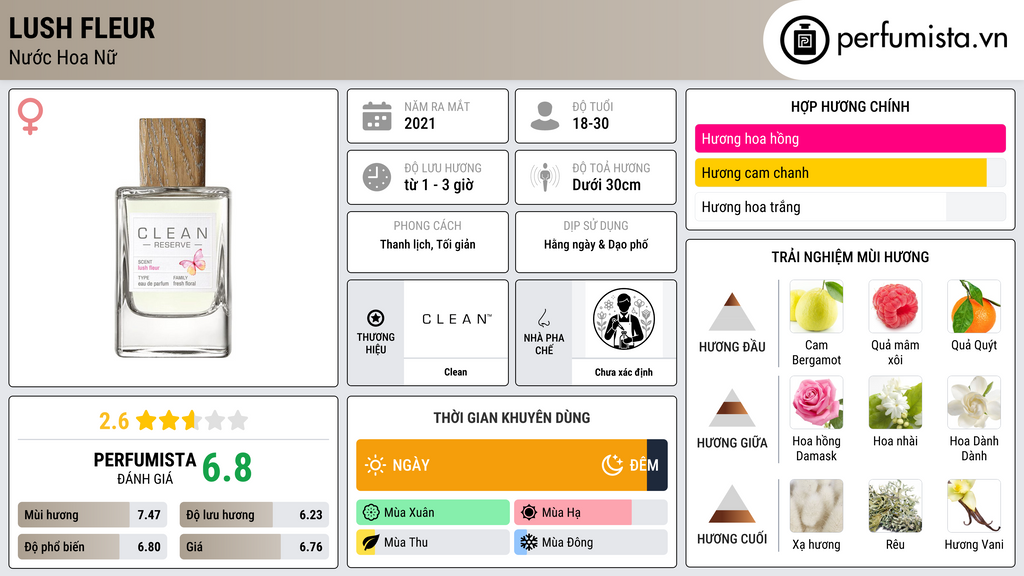Click the clock icon beside Độ lưu hương
This screenshot has width=1024, height=576.
click(377, 177)
